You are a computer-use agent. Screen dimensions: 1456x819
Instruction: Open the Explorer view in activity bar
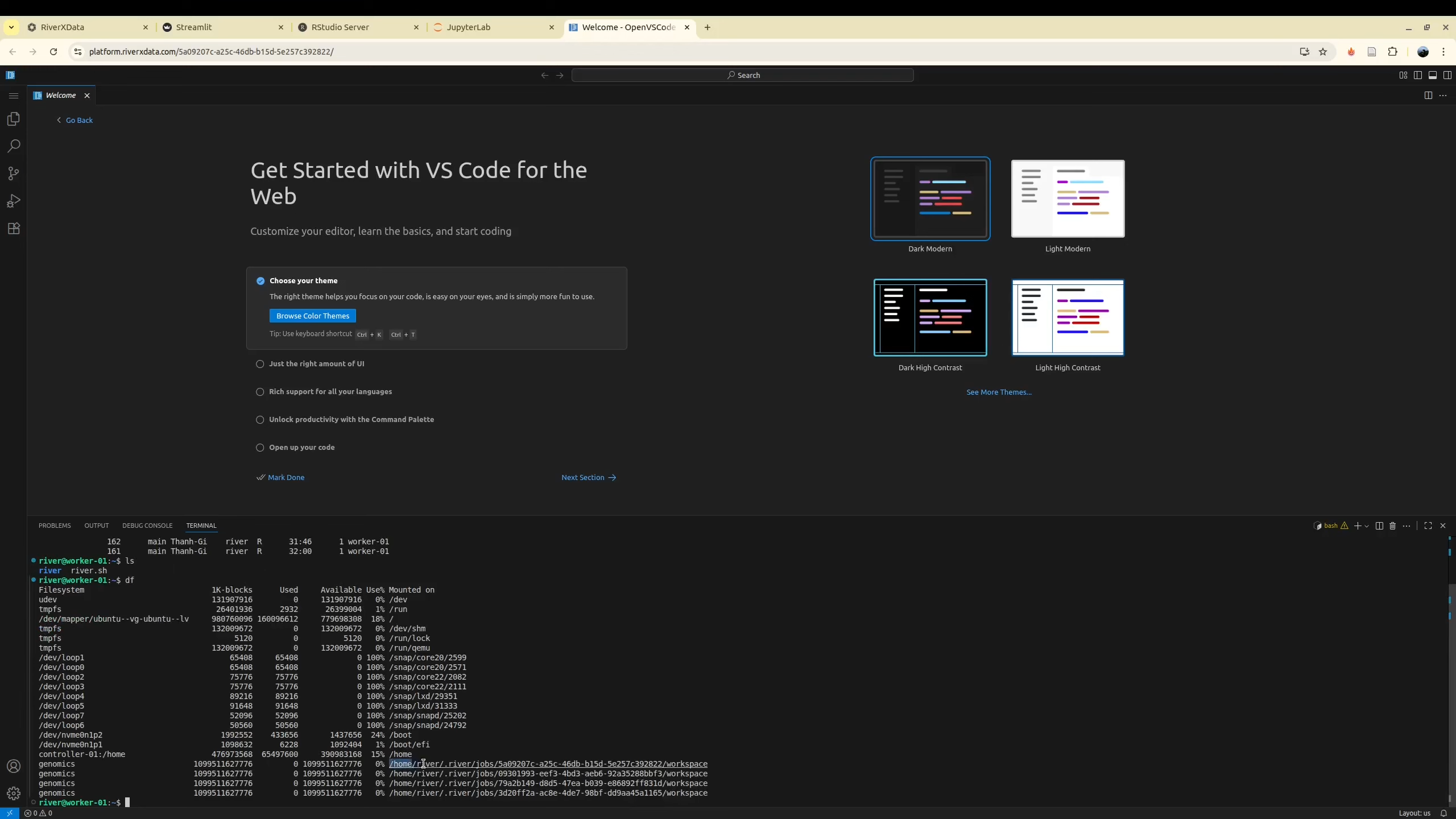(x=14, y=119)
